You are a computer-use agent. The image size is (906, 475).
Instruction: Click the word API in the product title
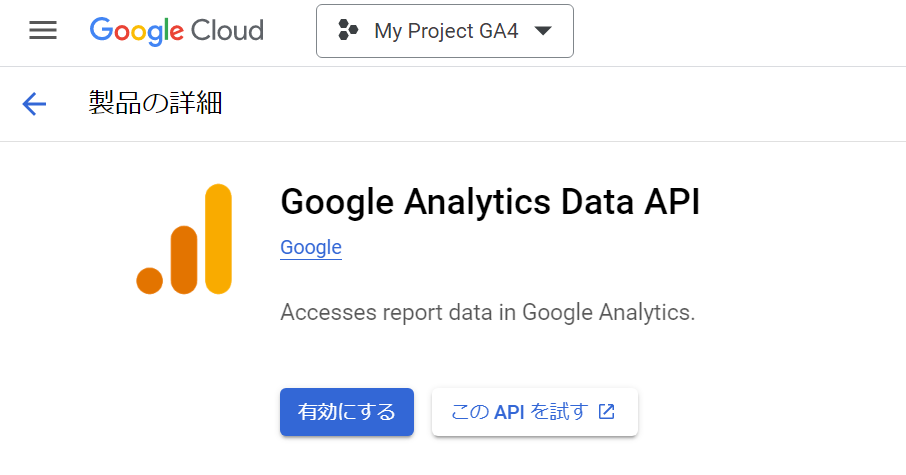(668, 202)
